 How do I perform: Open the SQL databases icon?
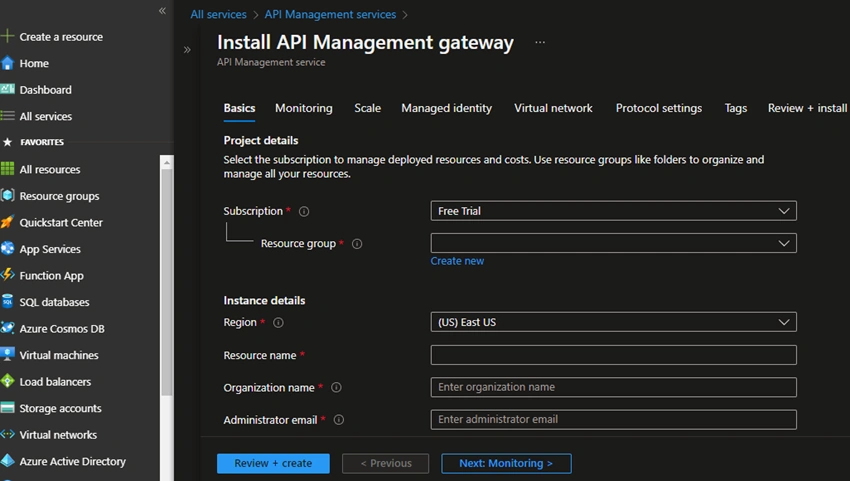[x=7, y=302]
